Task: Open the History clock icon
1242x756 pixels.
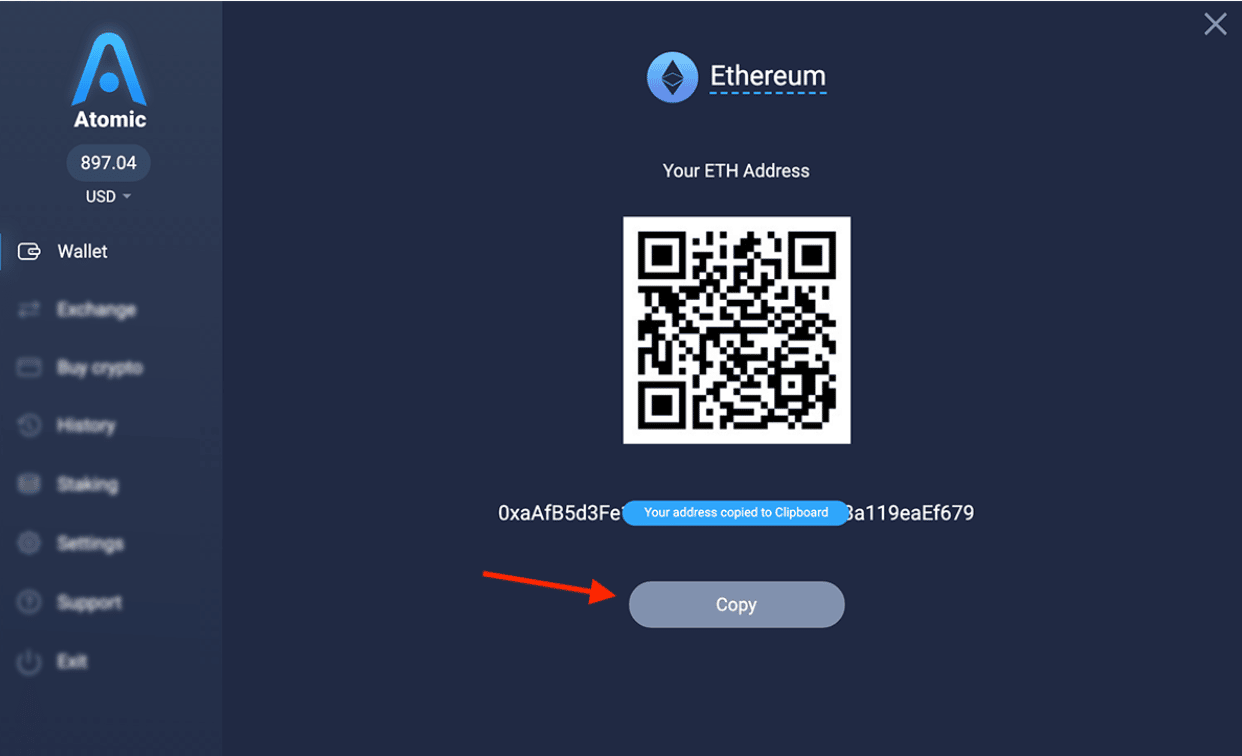Action: (29, 426)
